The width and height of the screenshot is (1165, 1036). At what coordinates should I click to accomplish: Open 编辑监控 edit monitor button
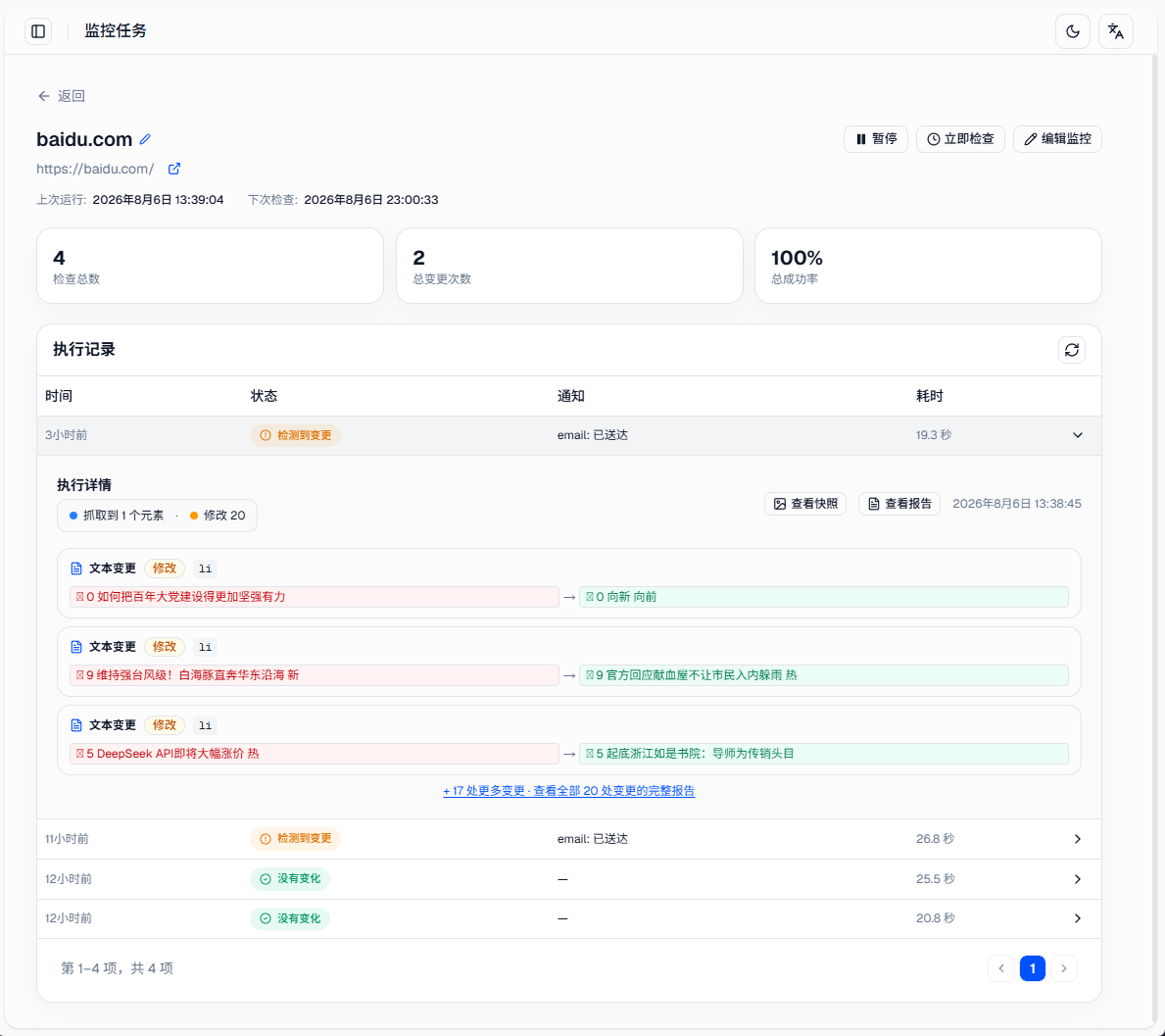pyautogui.click(x=1057, y=139)
